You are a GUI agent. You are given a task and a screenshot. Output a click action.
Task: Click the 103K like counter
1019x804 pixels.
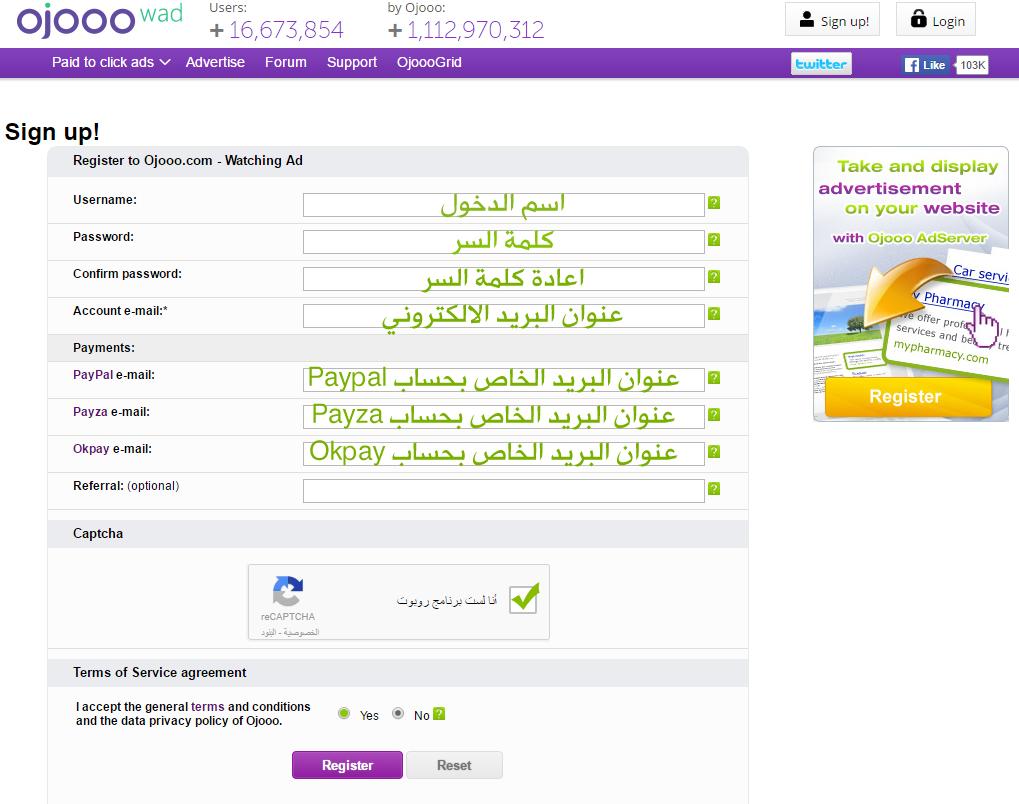(x=973, y=64)
